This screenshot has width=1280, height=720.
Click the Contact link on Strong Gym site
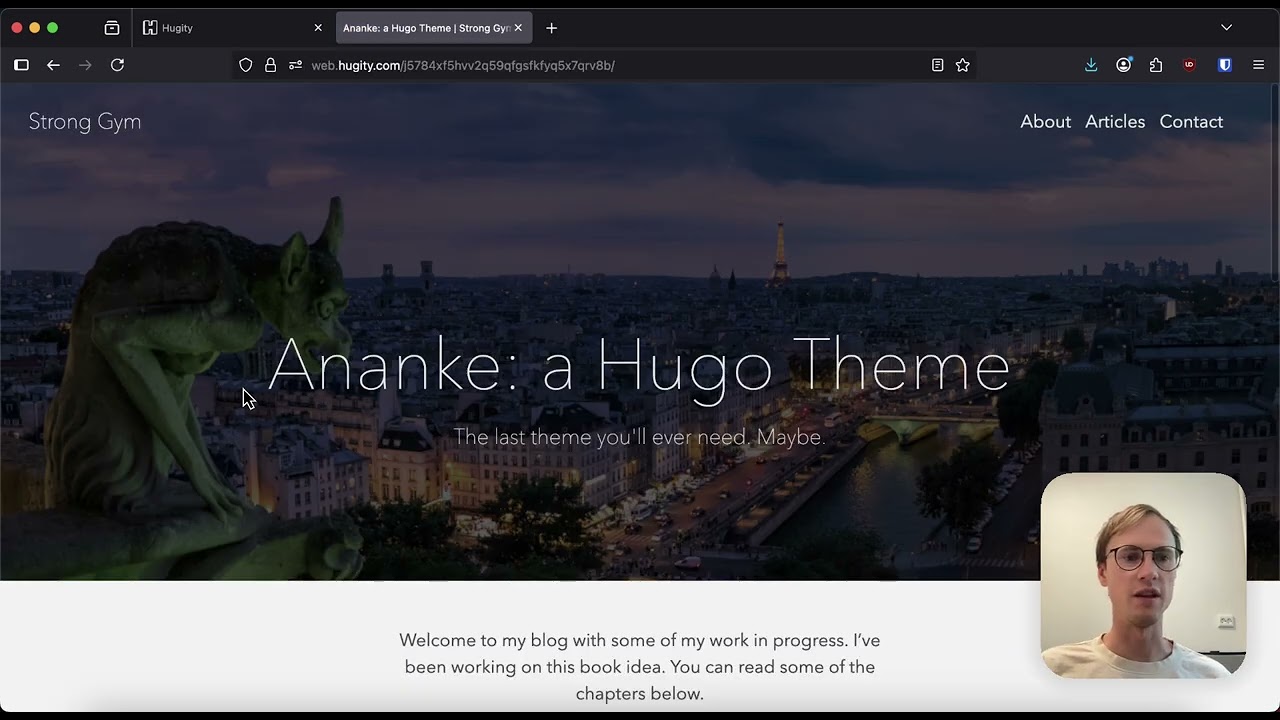point(1191,121)
